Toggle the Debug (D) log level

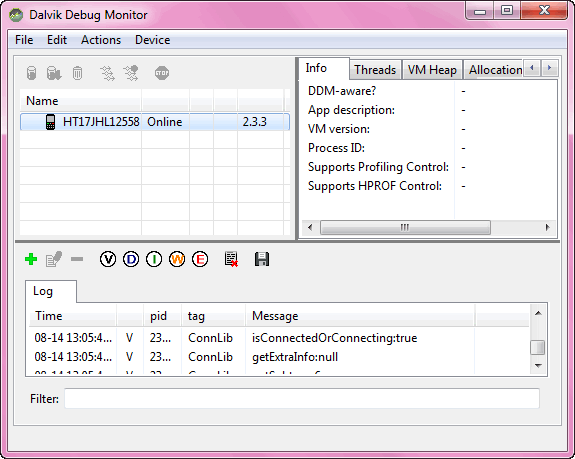click(x=131, y=259)
